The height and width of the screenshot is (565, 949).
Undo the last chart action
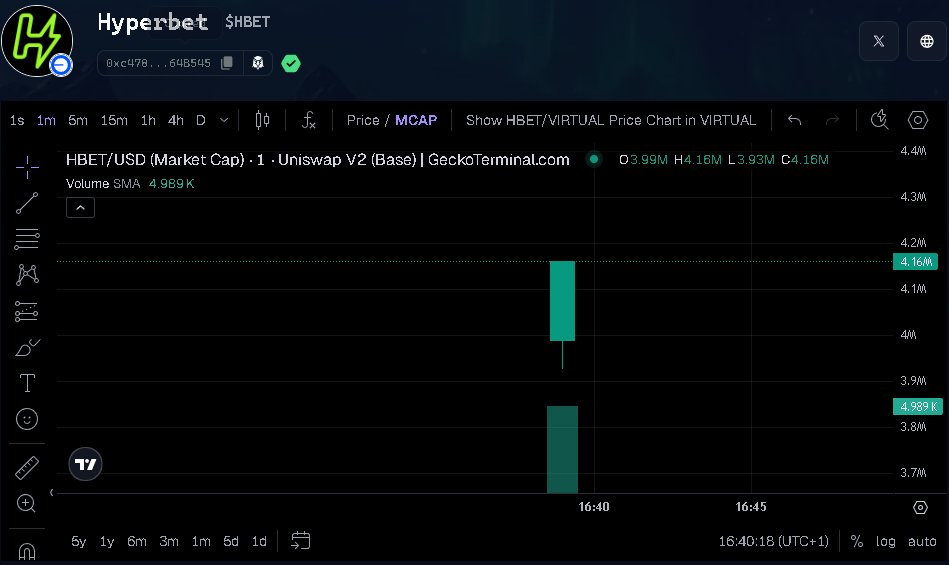(795, 120)
